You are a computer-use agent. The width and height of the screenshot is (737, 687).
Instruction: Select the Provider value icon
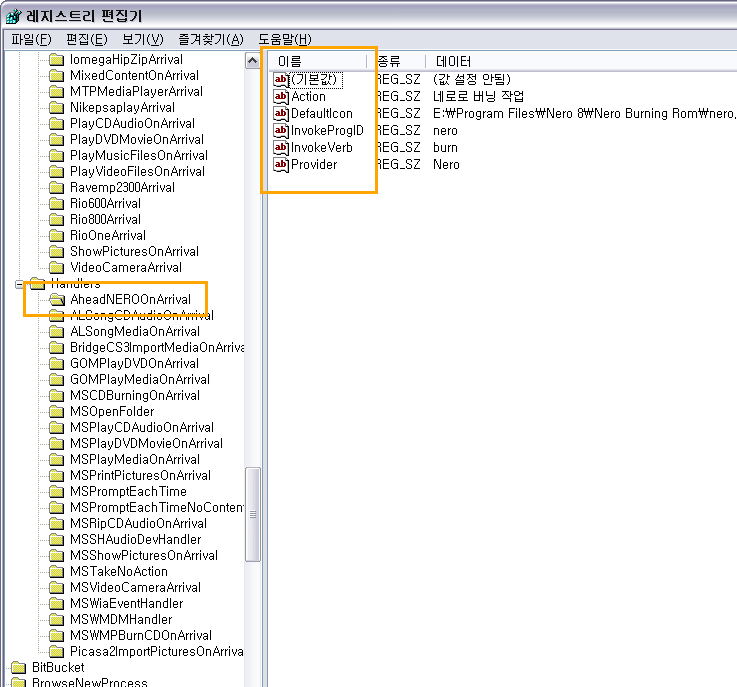click(281, 164)
